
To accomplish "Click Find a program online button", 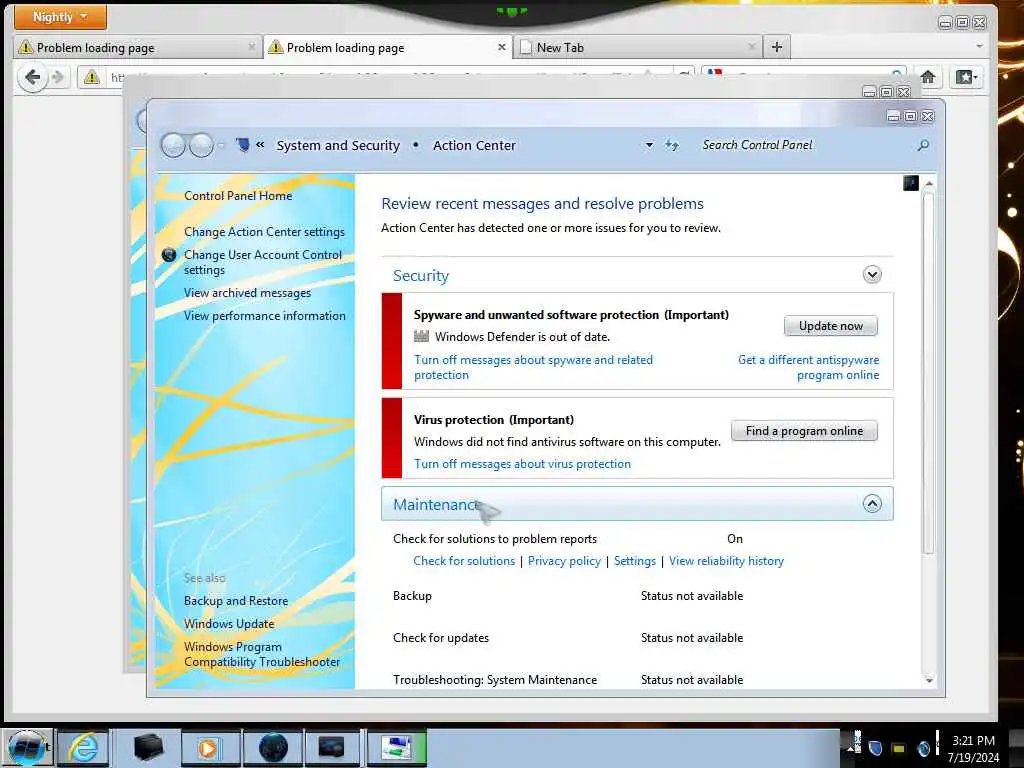I will point(804,431).
